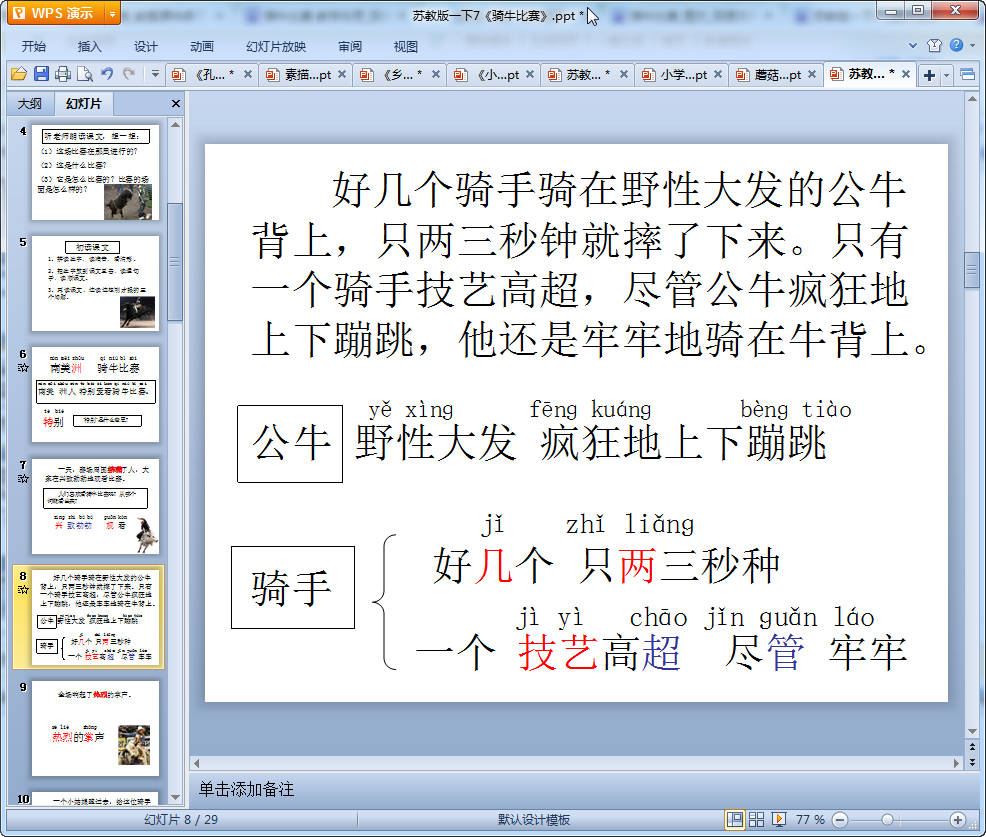Click the 公牛 text box on slide
Image resolution: width=986 pixels, height=837 pixels.
[x=290, y=443]
